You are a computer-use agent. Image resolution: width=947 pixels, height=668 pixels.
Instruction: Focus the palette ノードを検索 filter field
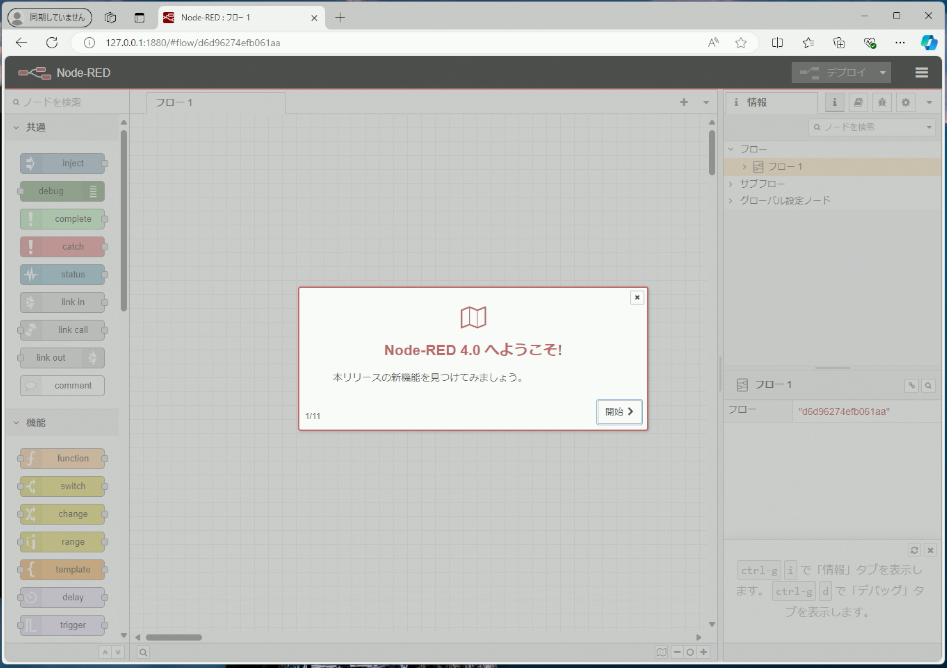(x=66, y=103)
